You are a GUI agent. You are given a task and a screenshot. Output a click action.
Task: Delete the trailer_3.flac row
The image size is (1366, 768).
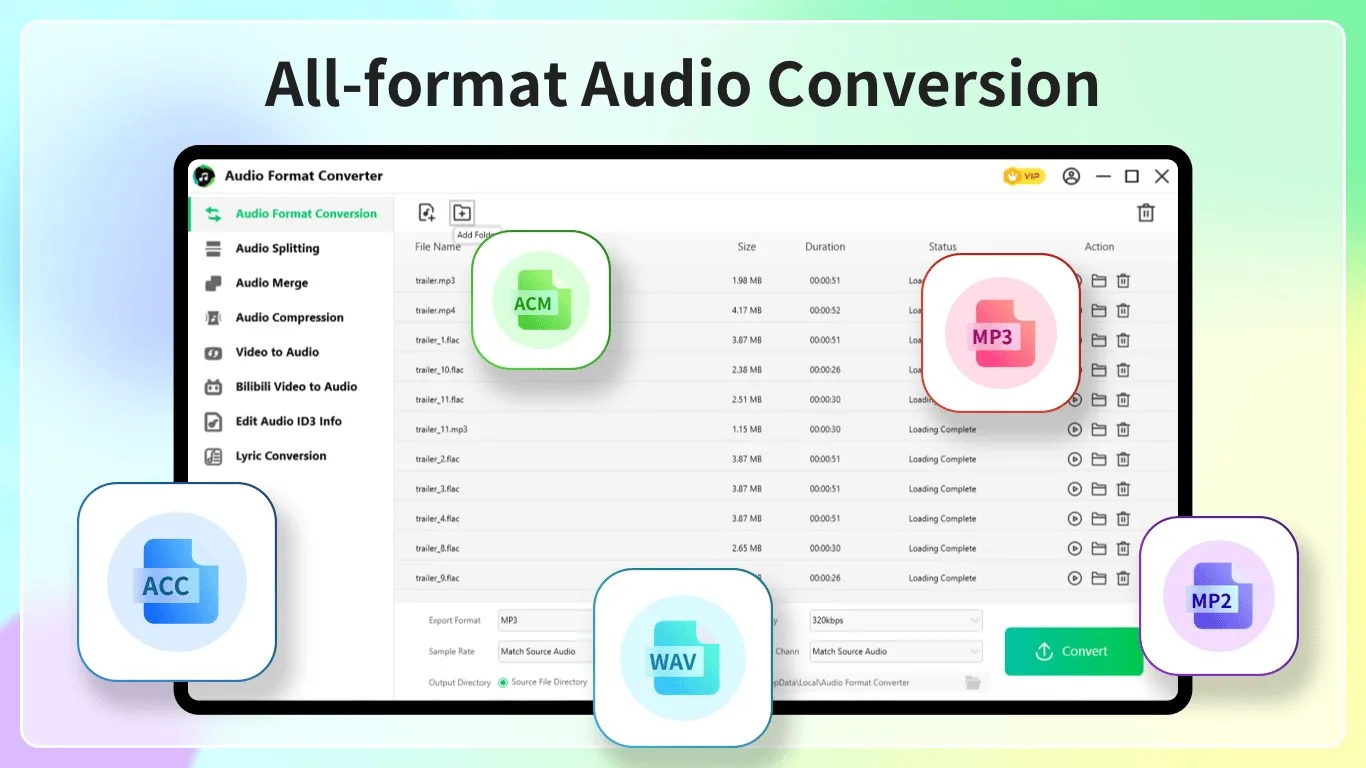1123,489
